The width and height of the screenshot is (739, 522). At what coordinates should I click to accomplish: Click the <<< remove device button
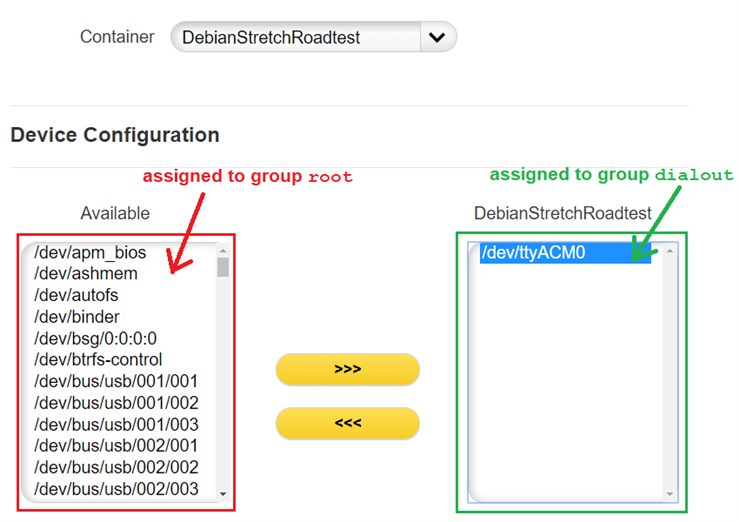click(347, 423)
